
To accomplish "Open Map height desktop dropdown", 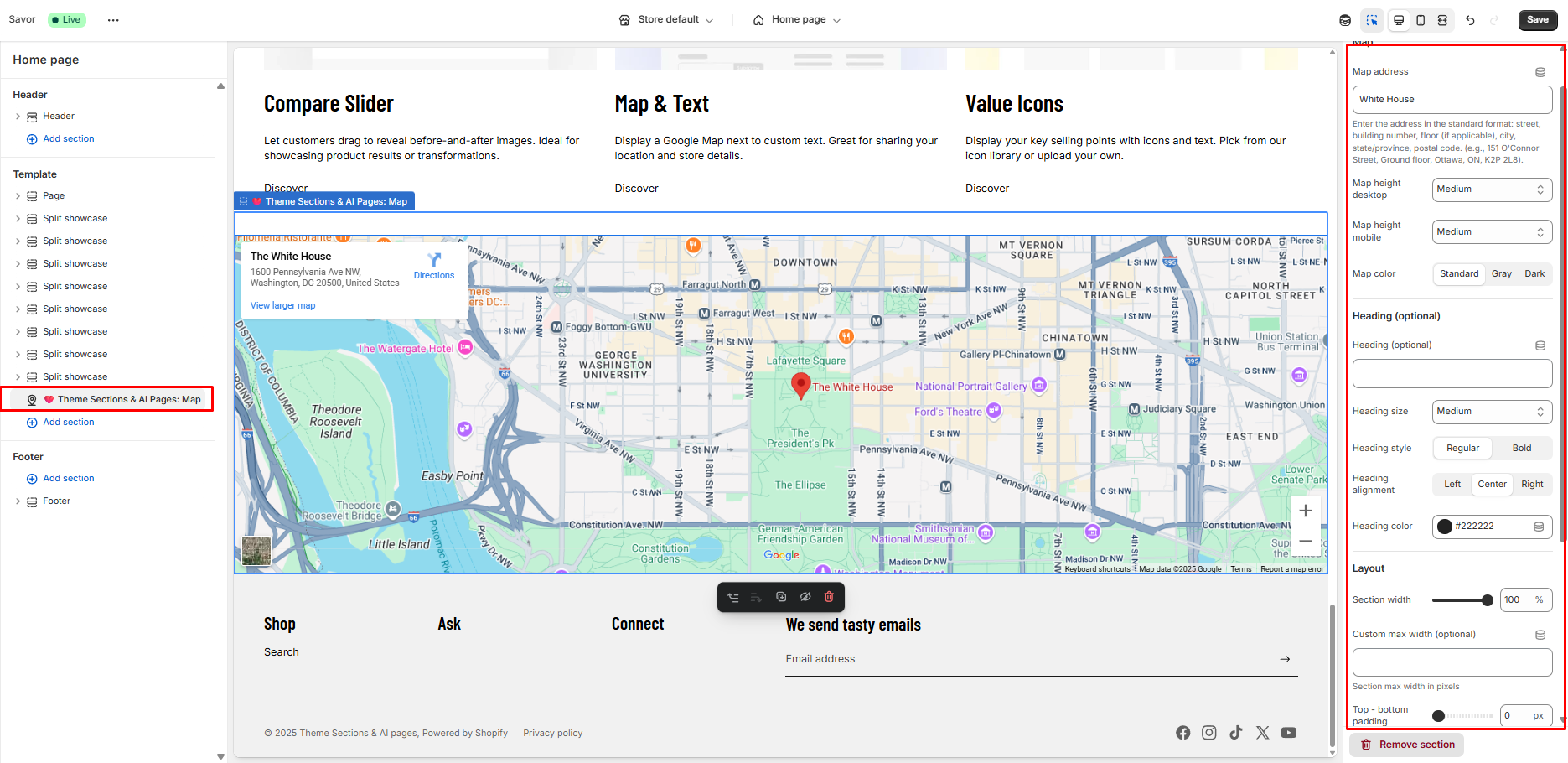I will coord(1492,189).
